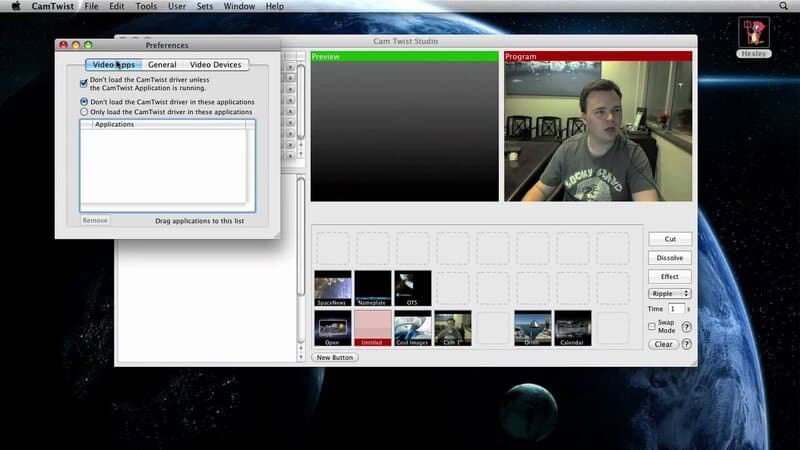Click the Applications column header
800x450 pixels.
[168, 124]
